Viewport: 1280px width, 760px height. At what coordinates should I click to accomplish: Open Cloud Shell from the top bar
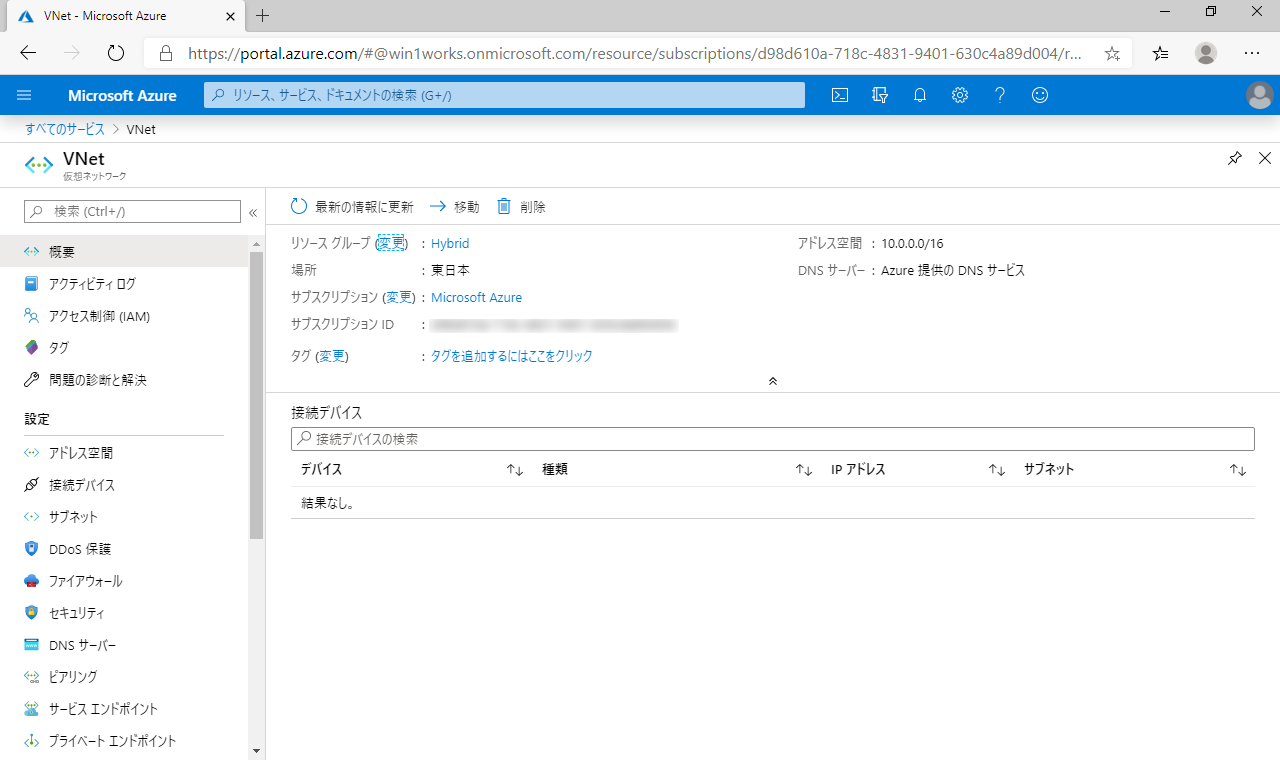pyautogui.click(x=840, y=95)
